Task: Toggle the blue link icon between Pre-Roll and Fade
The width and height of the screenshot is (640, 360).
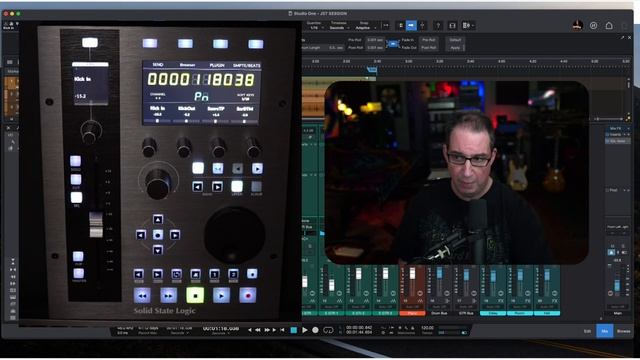Action: tap(392, 44)
